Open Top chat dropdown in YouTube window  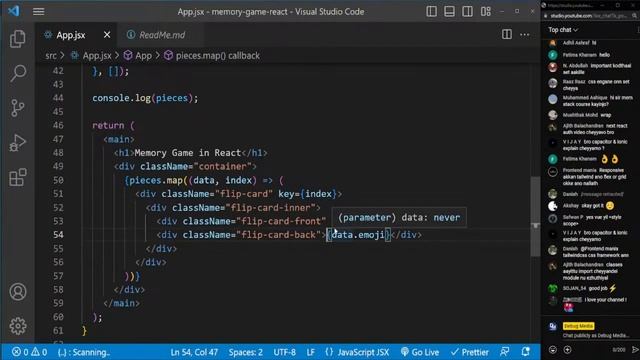tap(563, 30)
